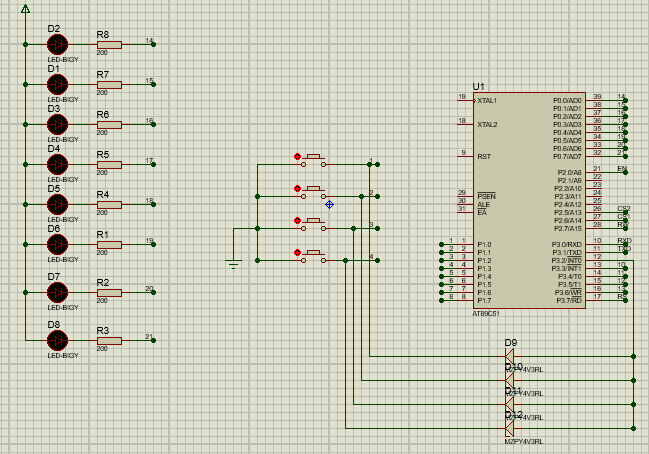Click the R1 resistor
Viewport: 649px width, 454px height.
(x=109, y=245)
